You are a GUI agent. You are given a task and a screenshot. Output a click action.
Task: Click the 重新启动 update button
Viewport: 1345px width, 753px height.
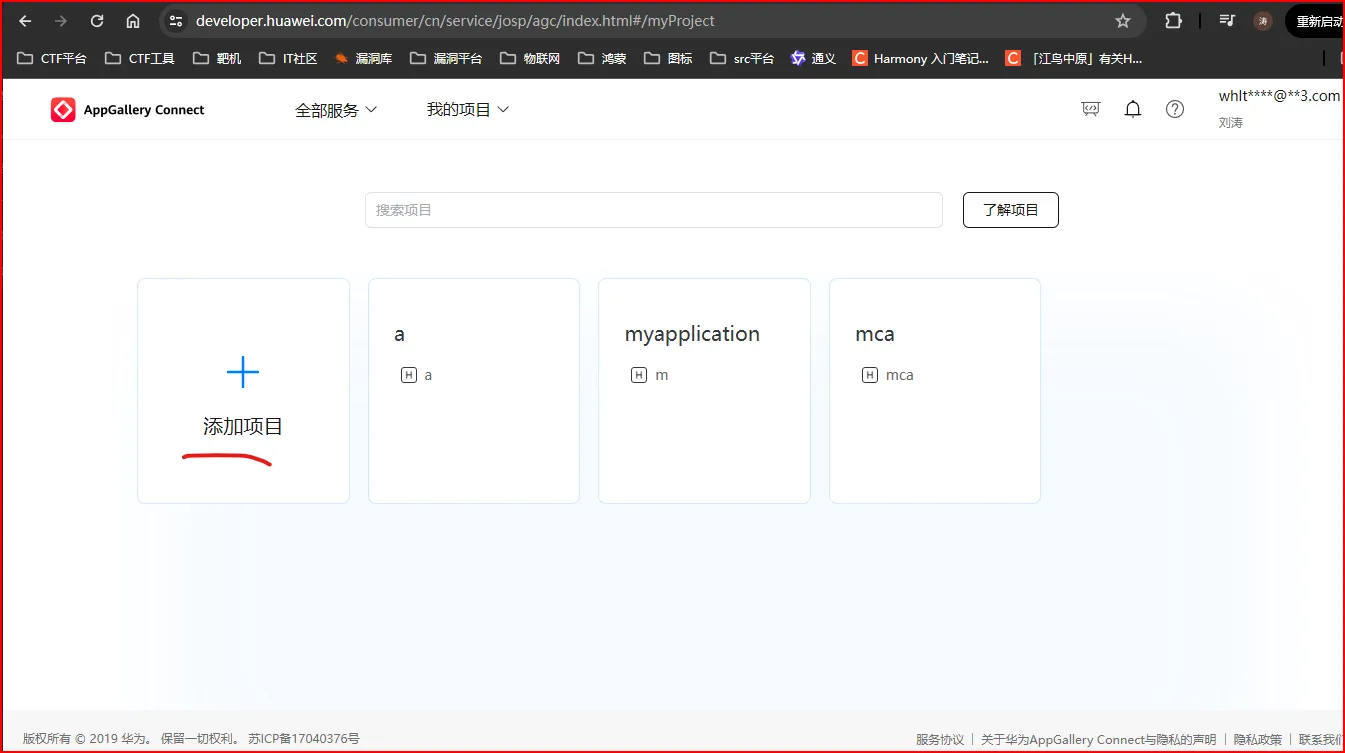point(1316,21)
